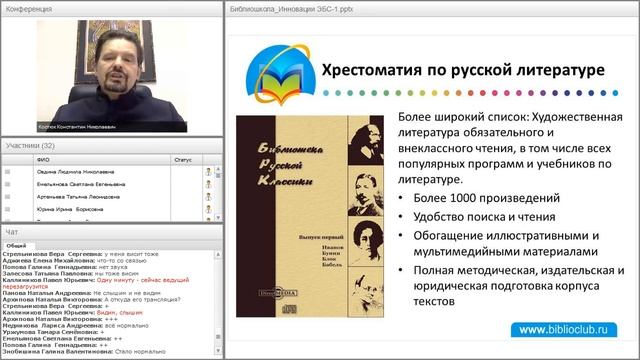Image resolution: width=640 pixels, height=360 pixels.
Task: Click status square beside Овдина Людмила Николаевна
Action: 7,172
